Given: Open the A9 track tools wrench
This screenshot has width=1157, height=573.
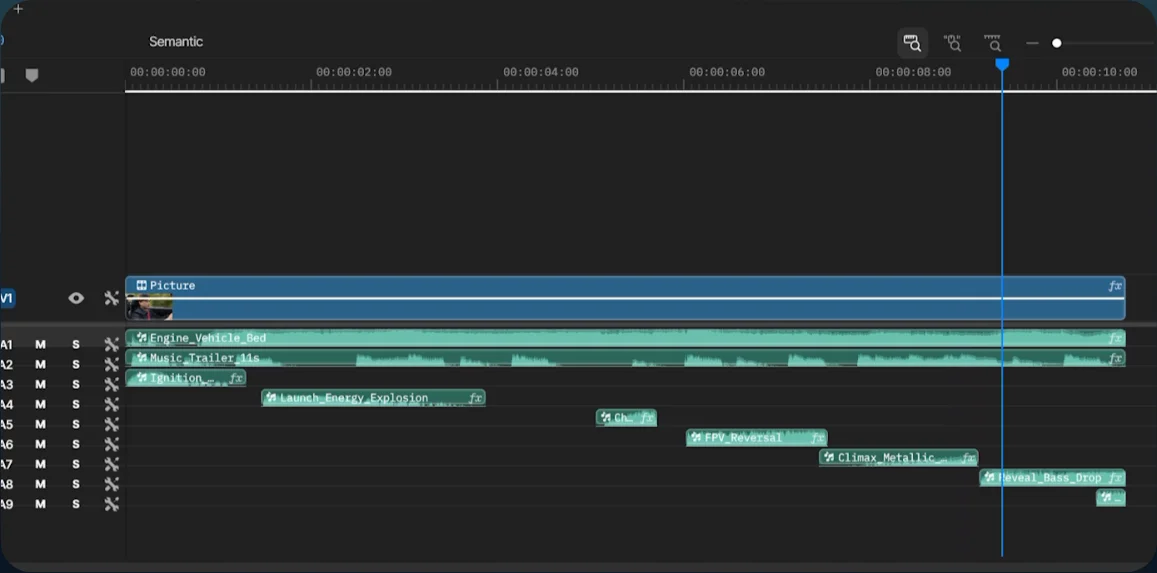Looking at the screenshot, I should tap(111, 504).
